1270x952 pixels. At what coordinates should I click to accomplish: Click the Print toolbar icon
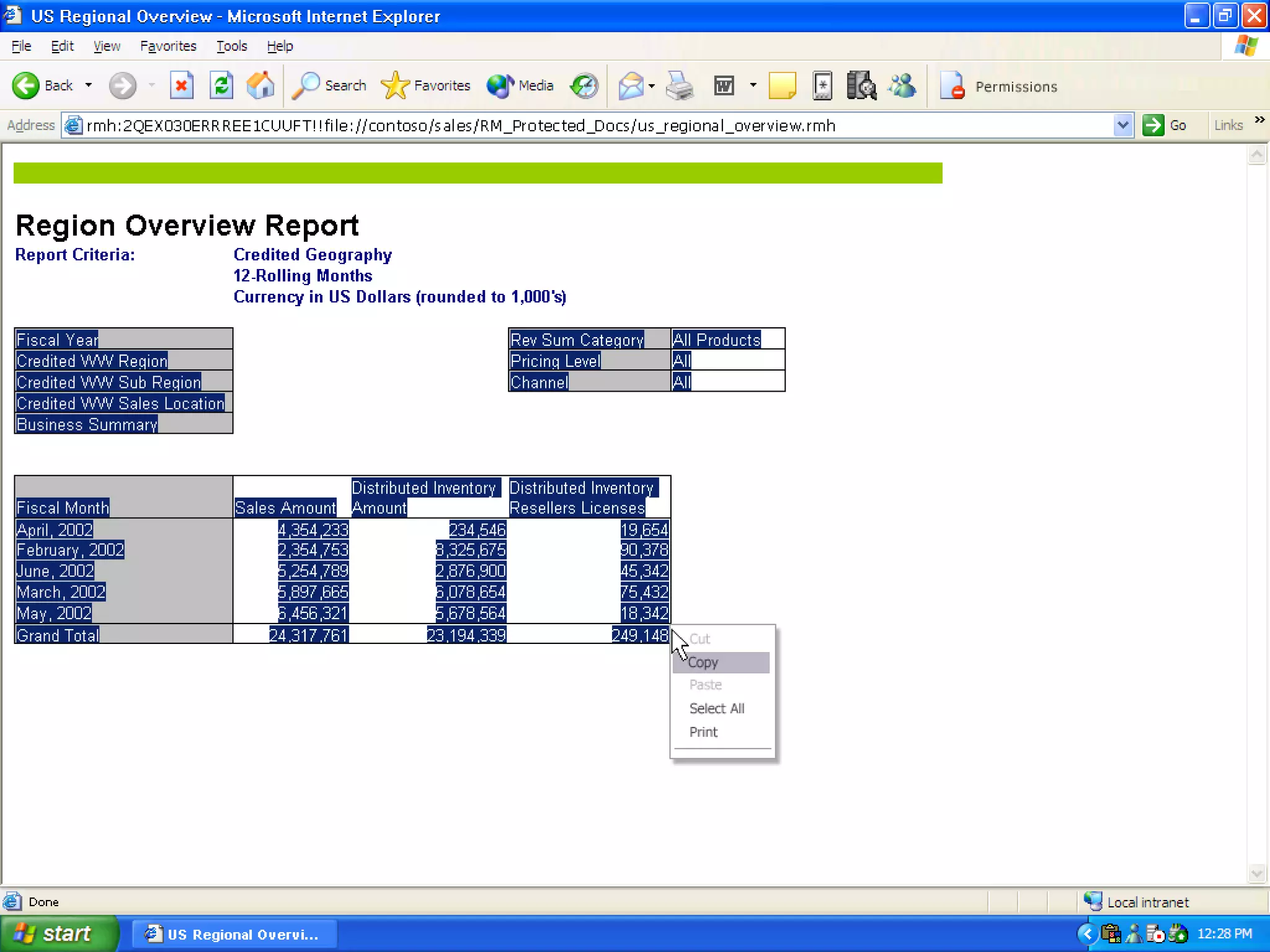(680, 86)
